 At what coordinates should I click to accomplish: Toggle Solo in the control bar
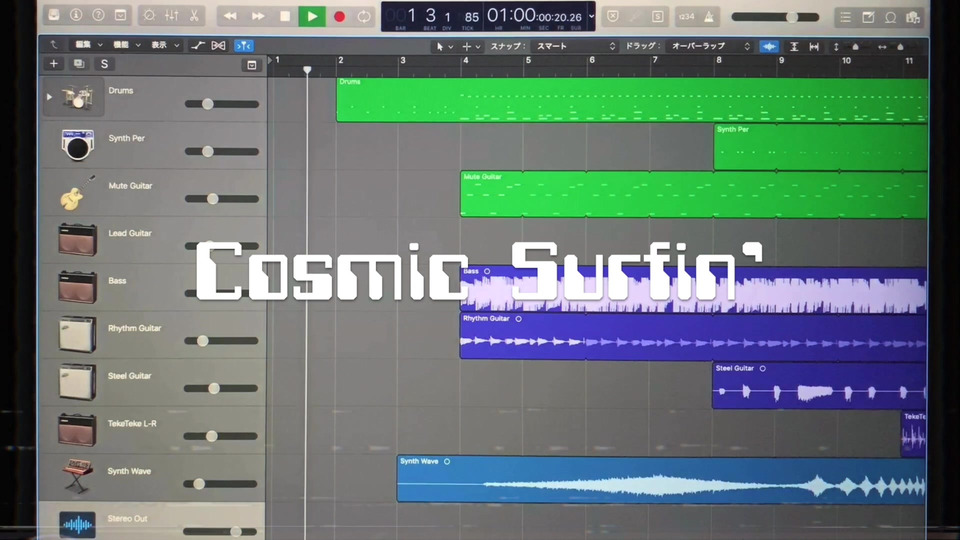pyautogui.click(x=657, y=17)
